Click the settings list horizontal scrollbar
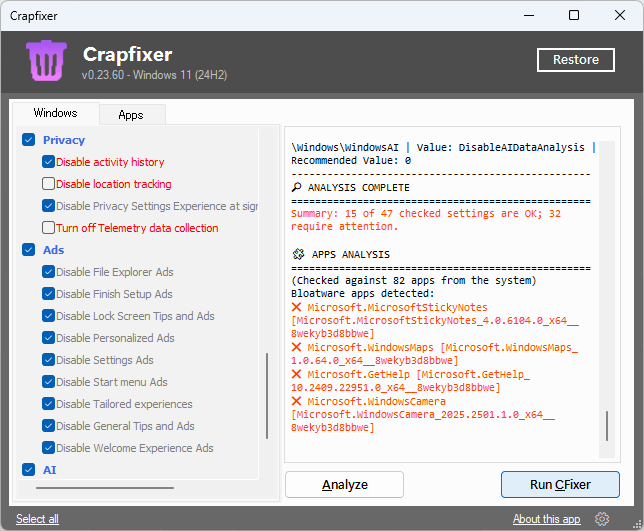644x531 pixels. 105,488
